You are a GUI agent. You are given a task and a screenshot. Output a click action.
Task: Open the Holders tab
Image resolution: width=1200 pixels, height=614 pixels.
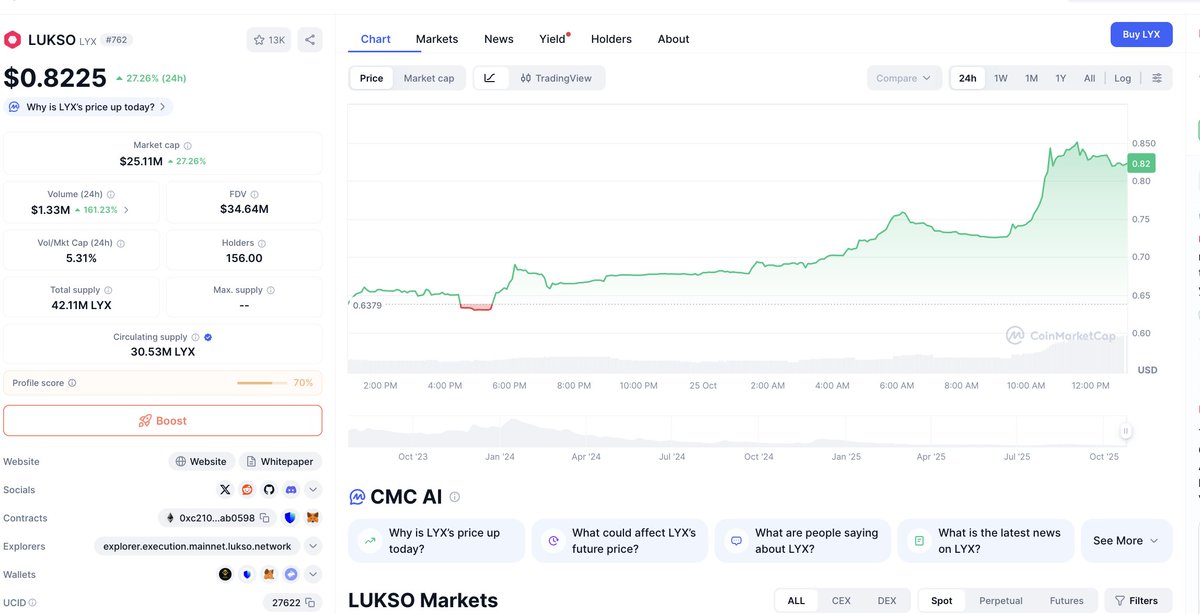click(x=611, y=39)
